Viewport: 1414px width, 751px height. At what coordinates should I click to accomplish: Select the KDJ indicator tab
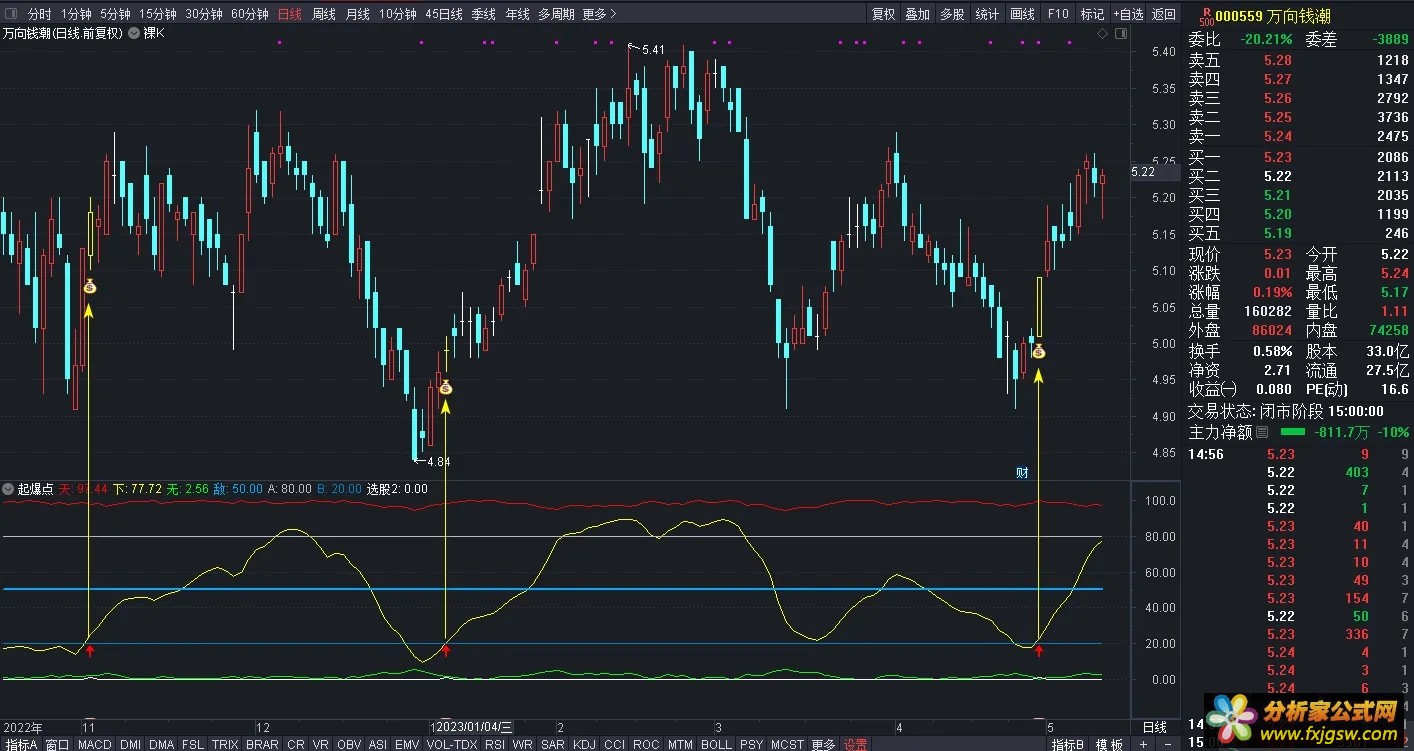click(584, 744)
